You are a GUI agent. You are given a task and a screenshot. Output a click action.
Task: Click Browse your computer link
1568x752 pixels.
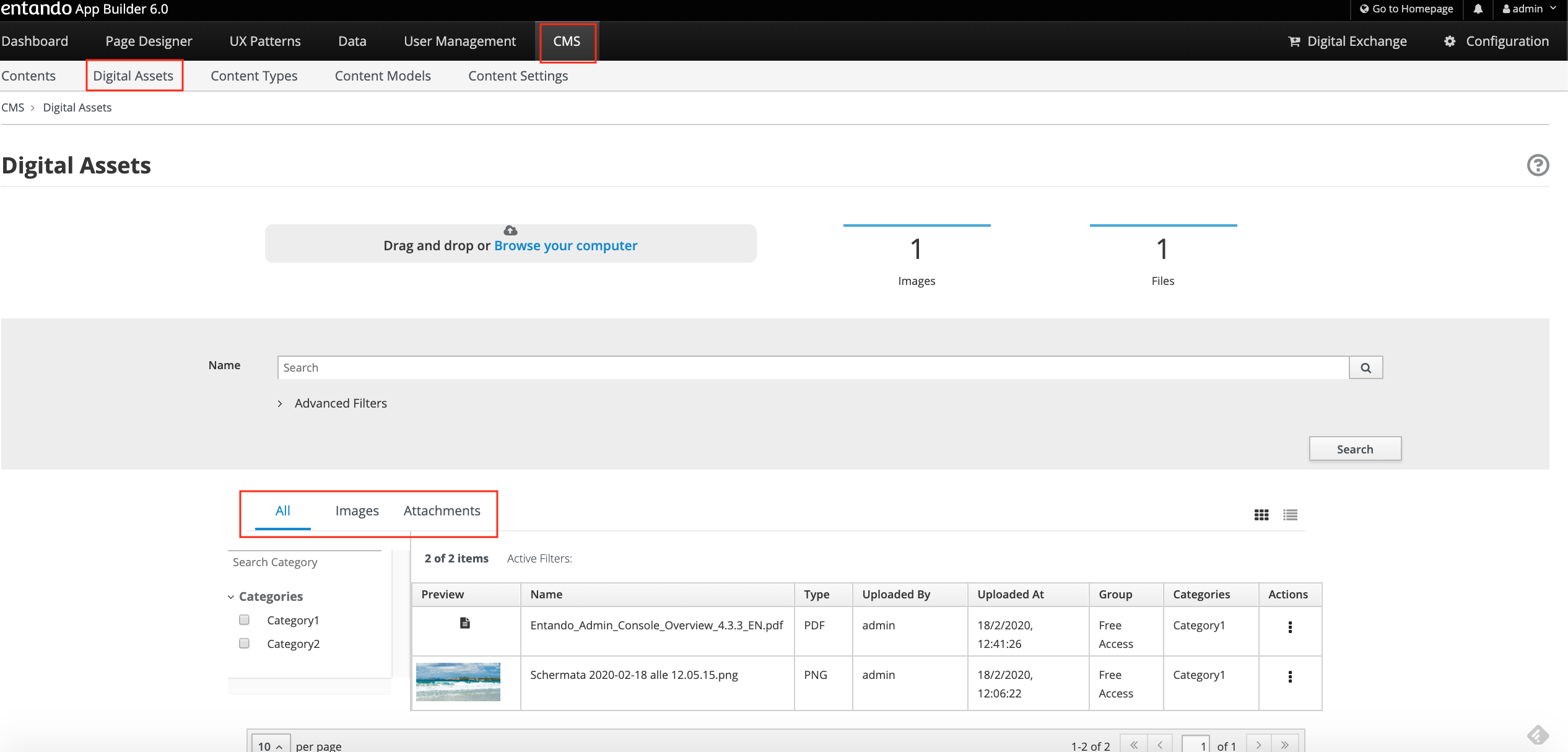(565, 246)
